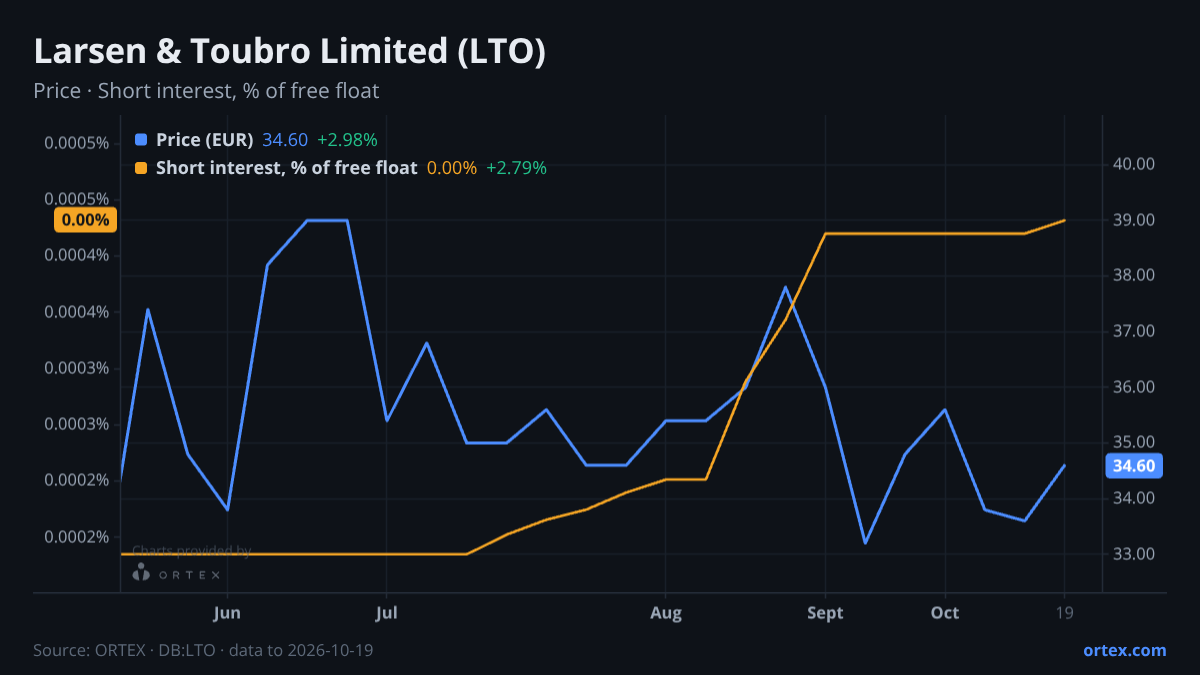Click the Aug label on the time axis
The height and width of the screenshot is (675, 1200).
pos(666,613)
